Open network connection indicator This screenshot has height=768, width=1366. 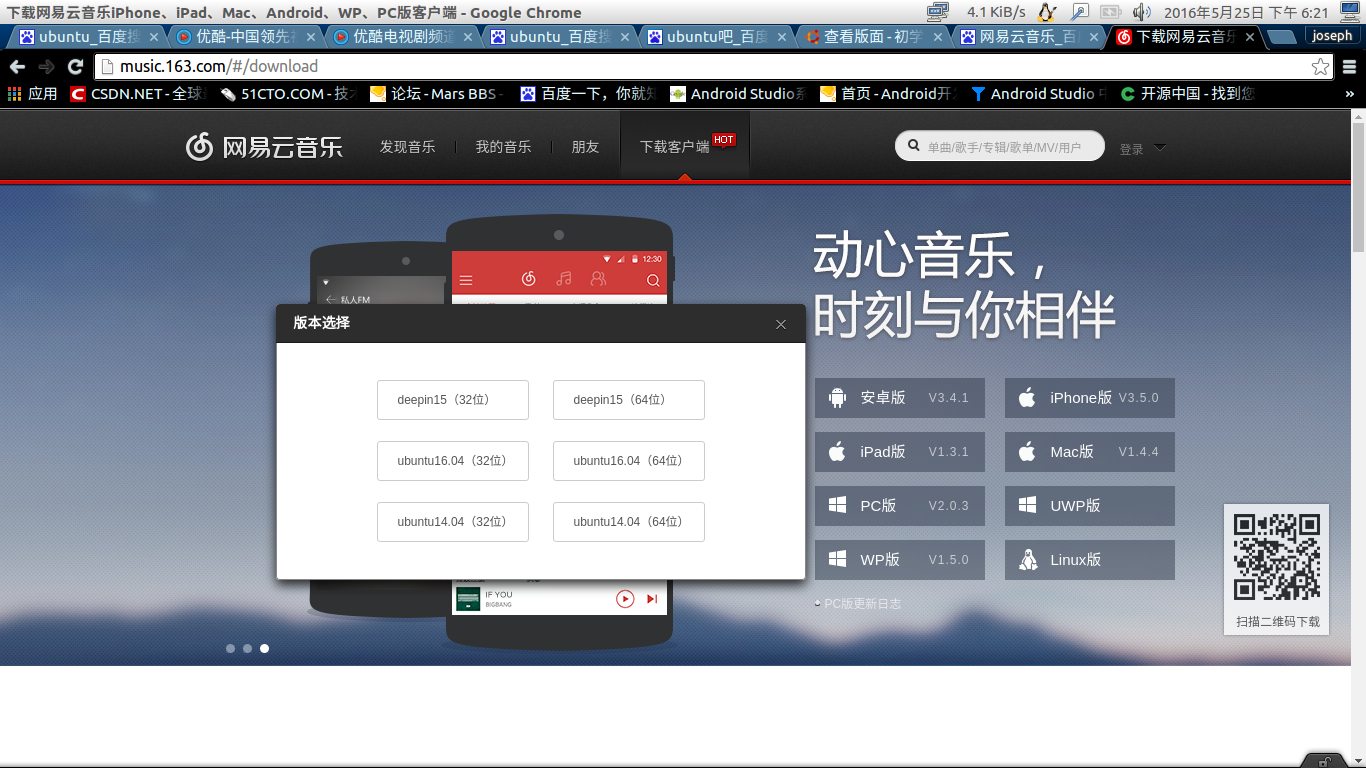pos(937,12)
